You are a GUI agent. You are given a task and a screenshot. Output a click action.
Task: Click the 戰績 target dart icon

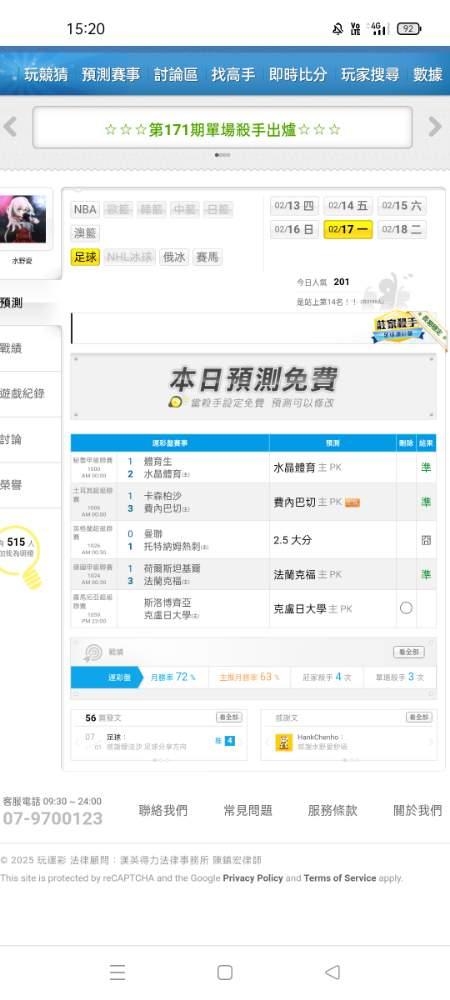coord(93,652)
